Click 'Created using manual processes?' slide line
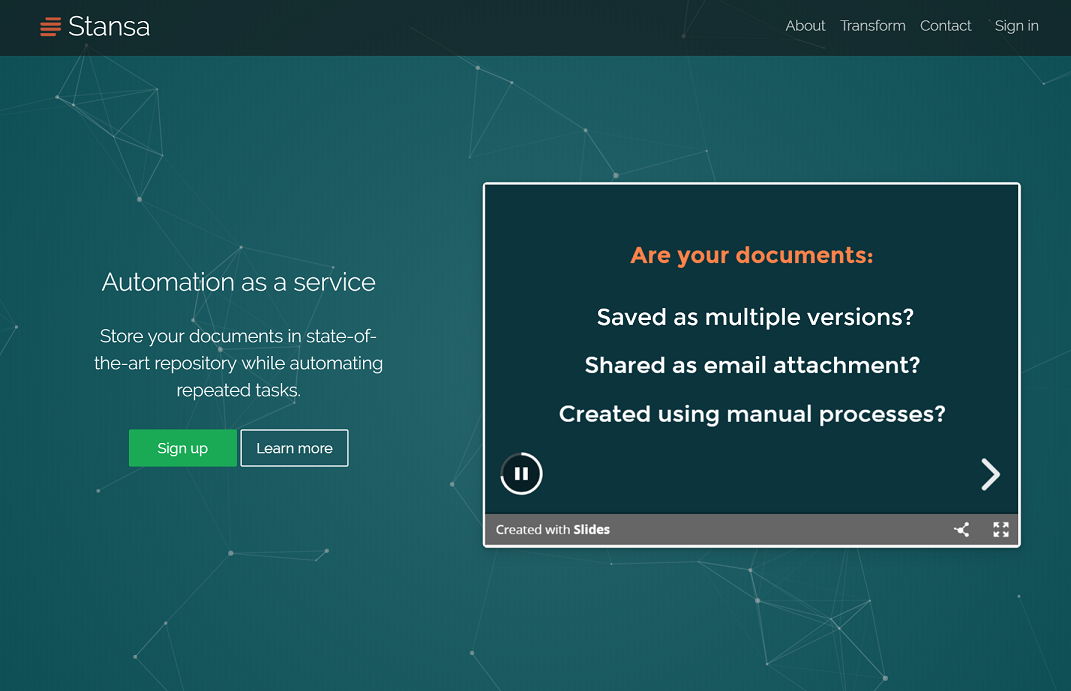Viewport: 1071px width, 691px height. (x=751, y=414)
